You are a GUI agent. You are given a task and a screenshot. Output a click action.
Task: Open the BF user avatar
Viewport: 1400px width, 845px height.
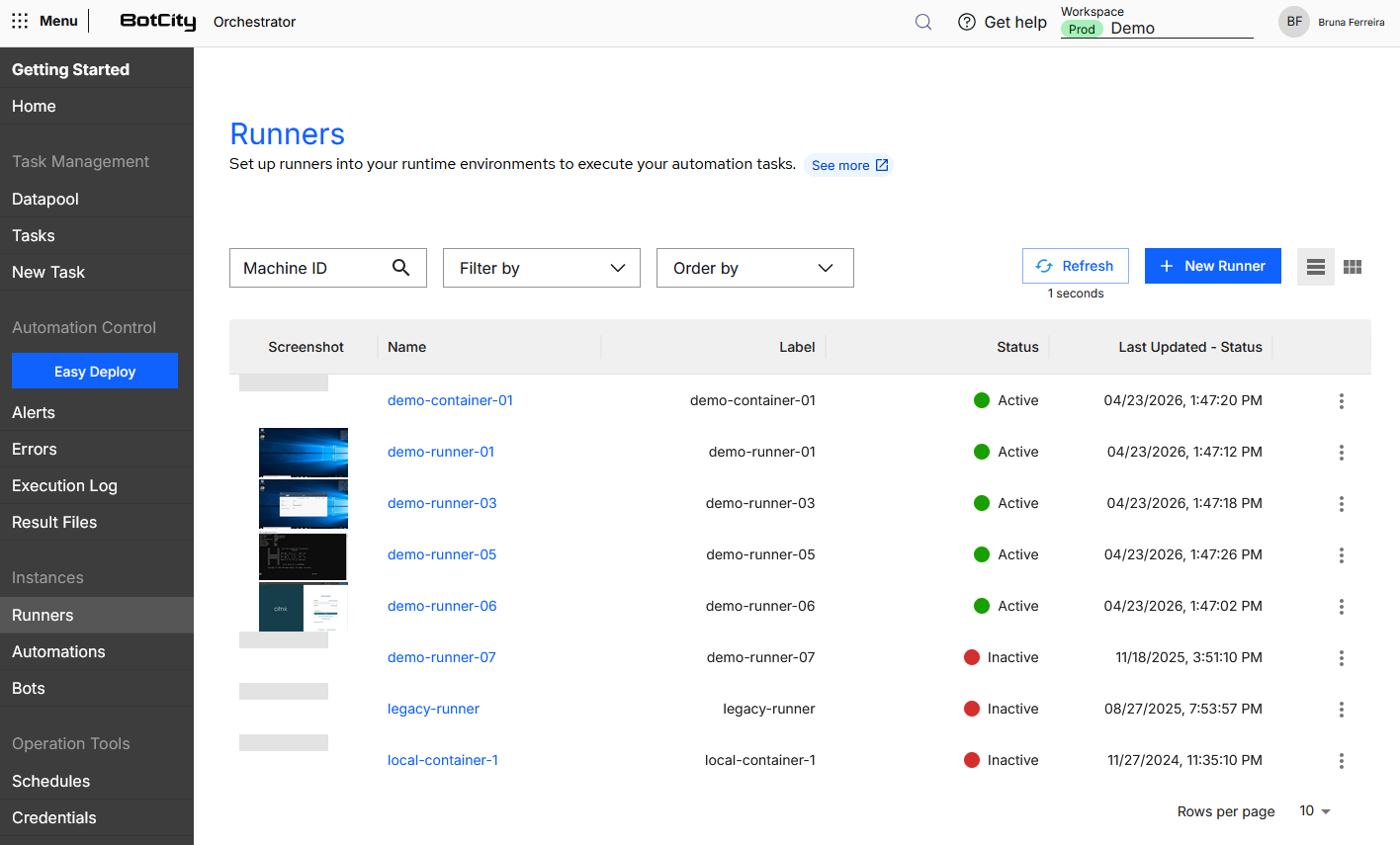(1294, 22)
